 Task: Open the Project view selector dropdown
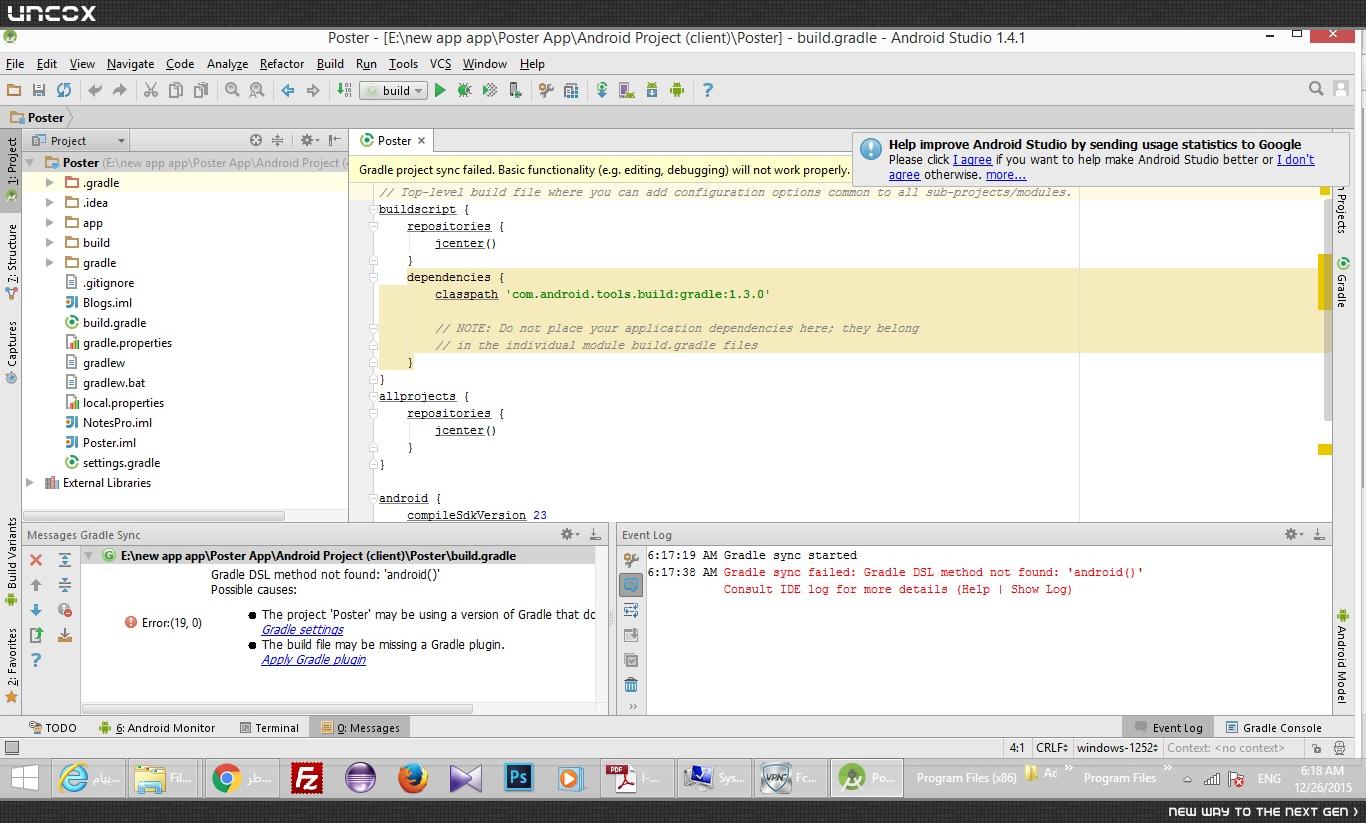[x=79, y=141]
